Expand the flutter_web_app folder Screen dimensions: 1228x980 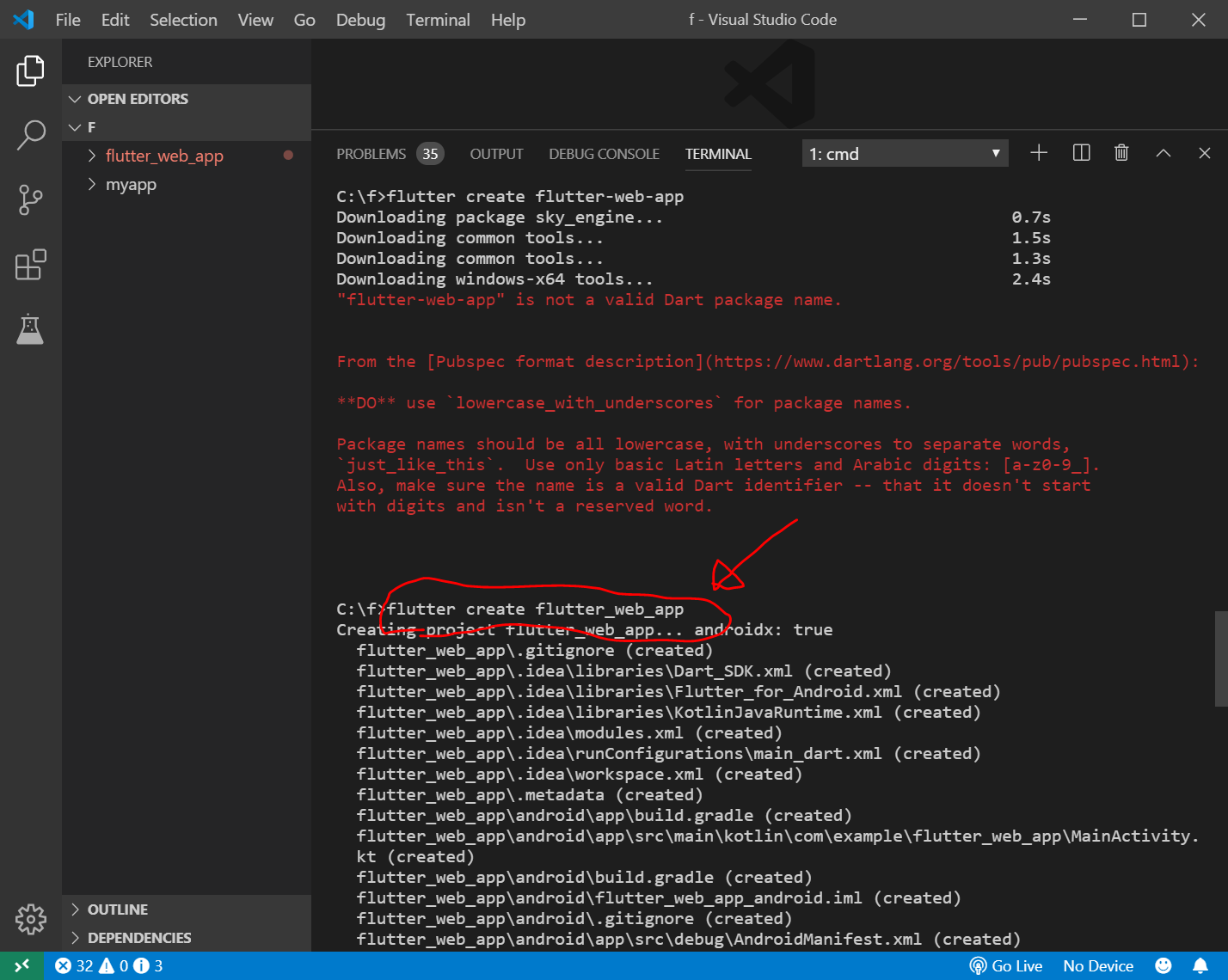163,156
